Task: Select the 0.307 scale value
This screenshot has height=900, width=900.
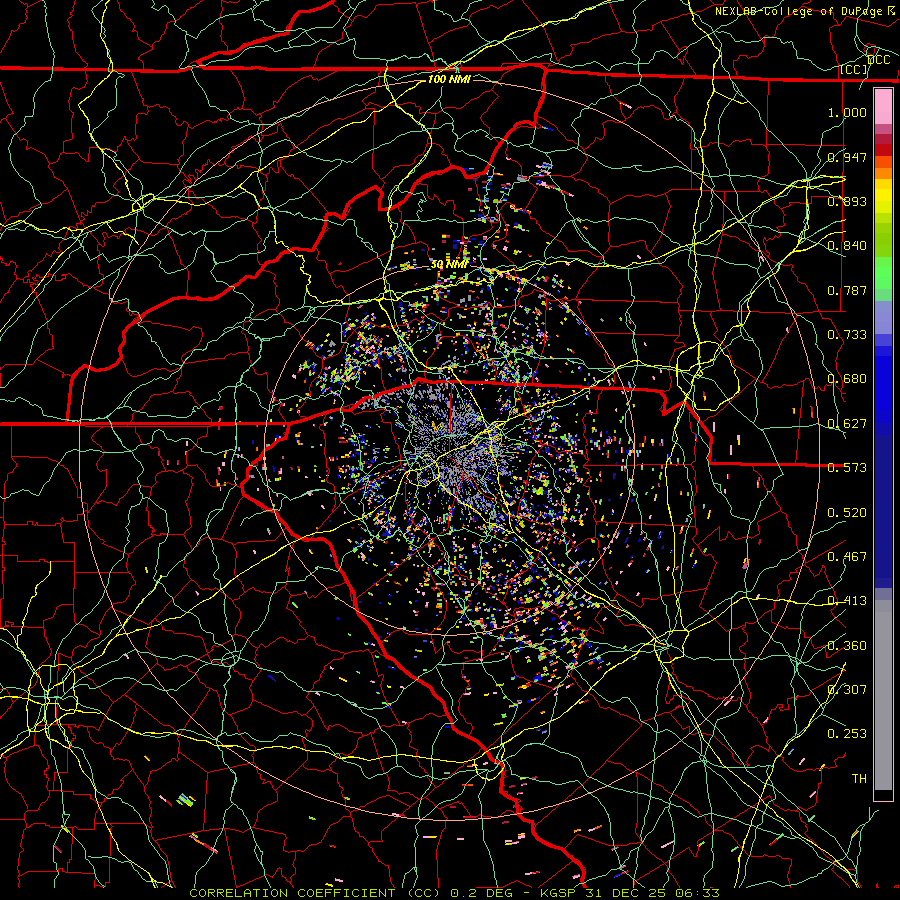Action: [x=847, y=689]
